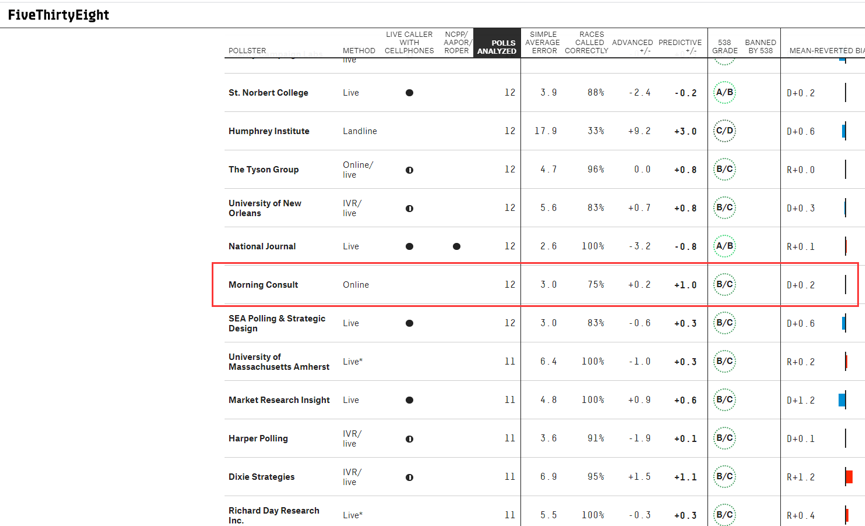Image resolution: width=865 pixels, height=526 pixels.
Task: Sort table by the Pollster column header
Action: coord(247,51)
